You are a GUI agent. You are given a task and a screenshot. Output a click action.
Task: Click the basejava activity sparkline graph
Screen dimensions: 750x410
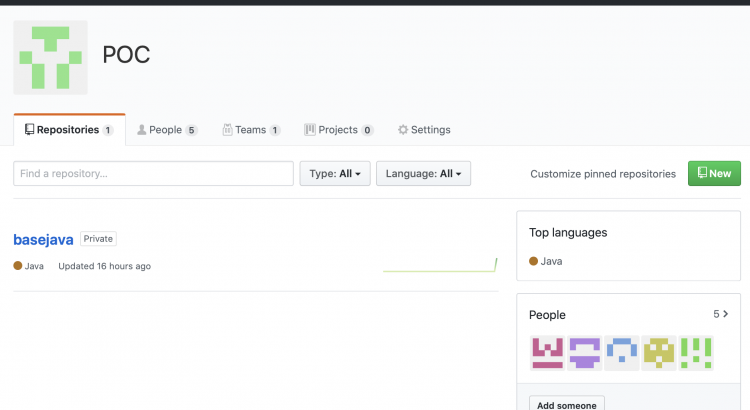point(440,265)
